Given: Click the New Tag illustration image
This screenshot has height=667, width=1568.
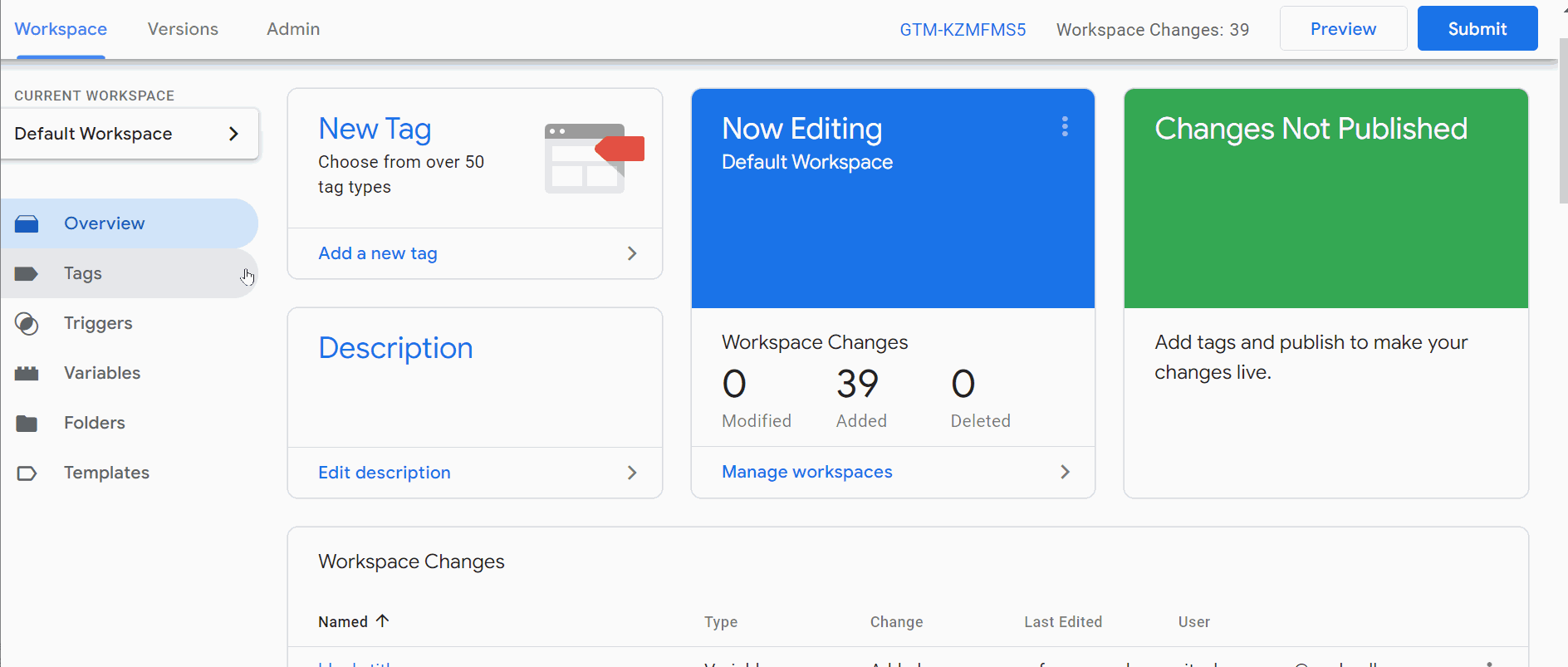Looking at the screenshot, I should pos(594,158).
